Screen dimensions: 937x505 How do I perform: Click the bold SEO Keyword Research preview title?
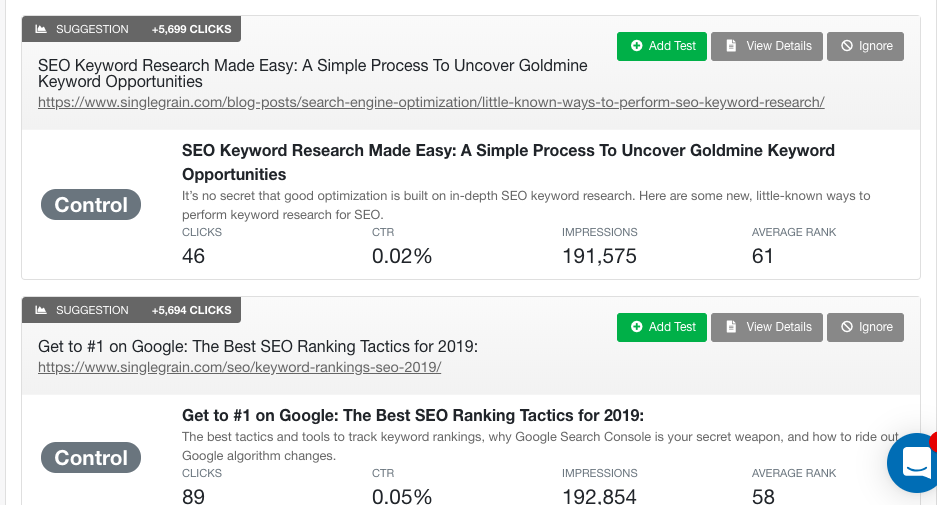[508, 163]
